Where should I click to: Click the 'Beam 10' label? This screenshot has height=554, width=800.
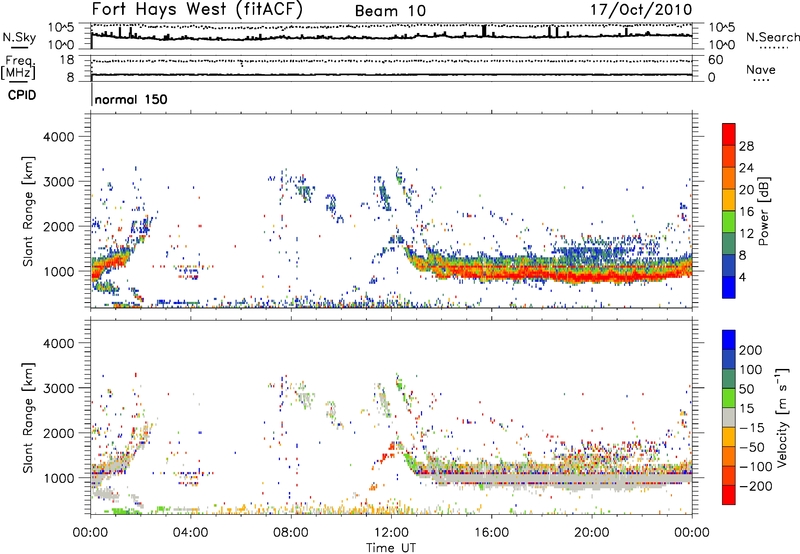[x=390, y=11]
